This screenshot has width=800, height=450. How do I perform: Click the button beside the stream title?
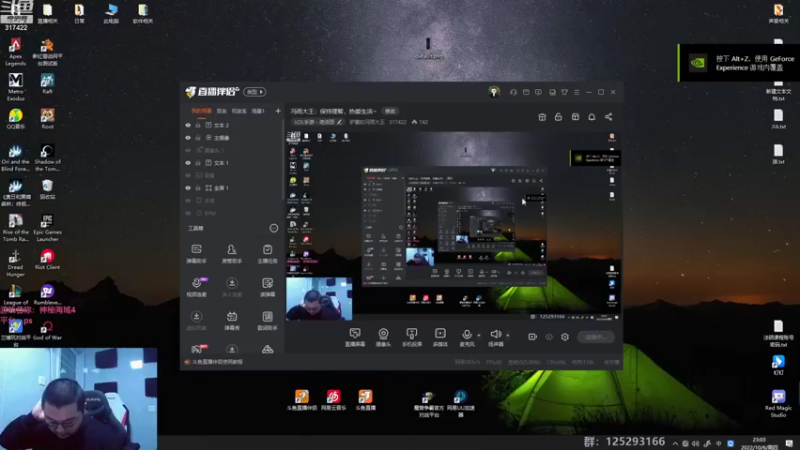click(x=390, y=111)
